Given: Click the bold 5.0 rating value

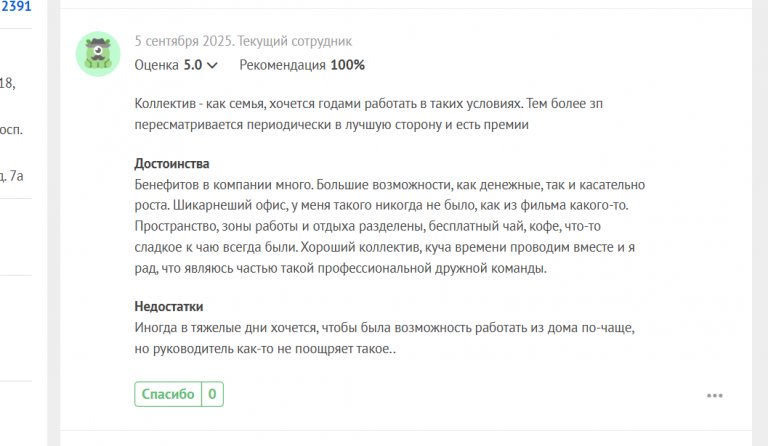Looking at the screenshot, I should point(193,65).
